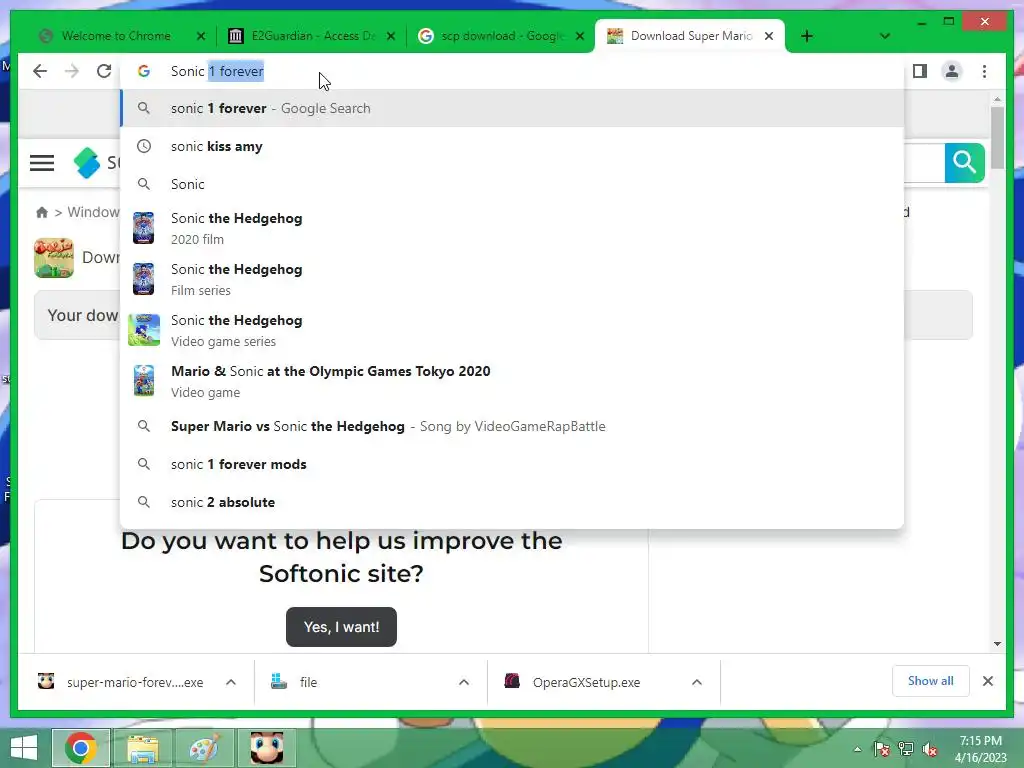The width and height of the screenshot is (1024, 768).
Task: Expand options for file download
Action: (464, 682)
